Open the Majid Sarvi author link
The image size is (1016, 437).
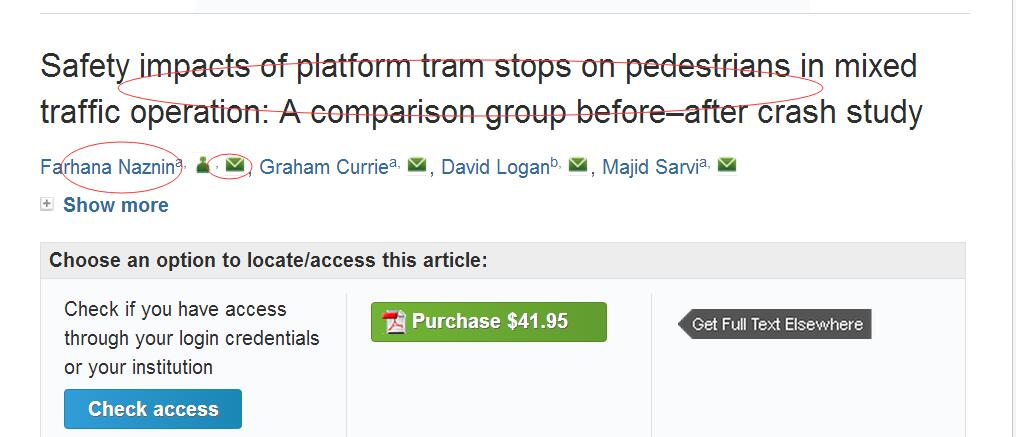click(650, 167)
